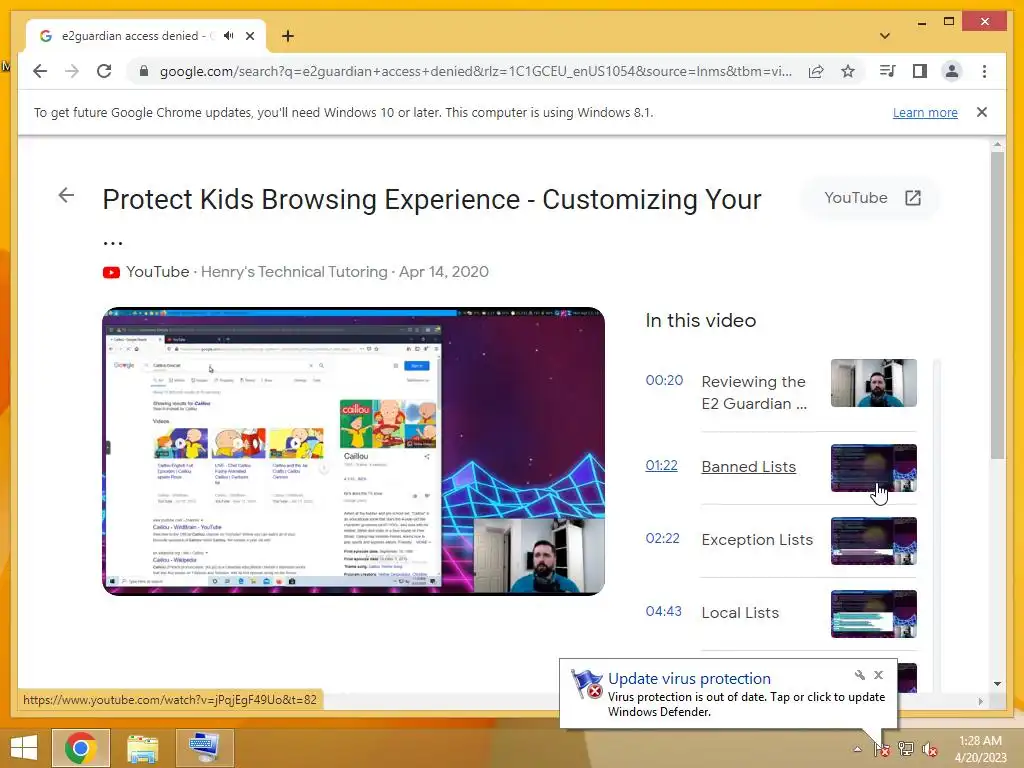
Task: Open the profile avatar menu
Action: click(952, 71)
